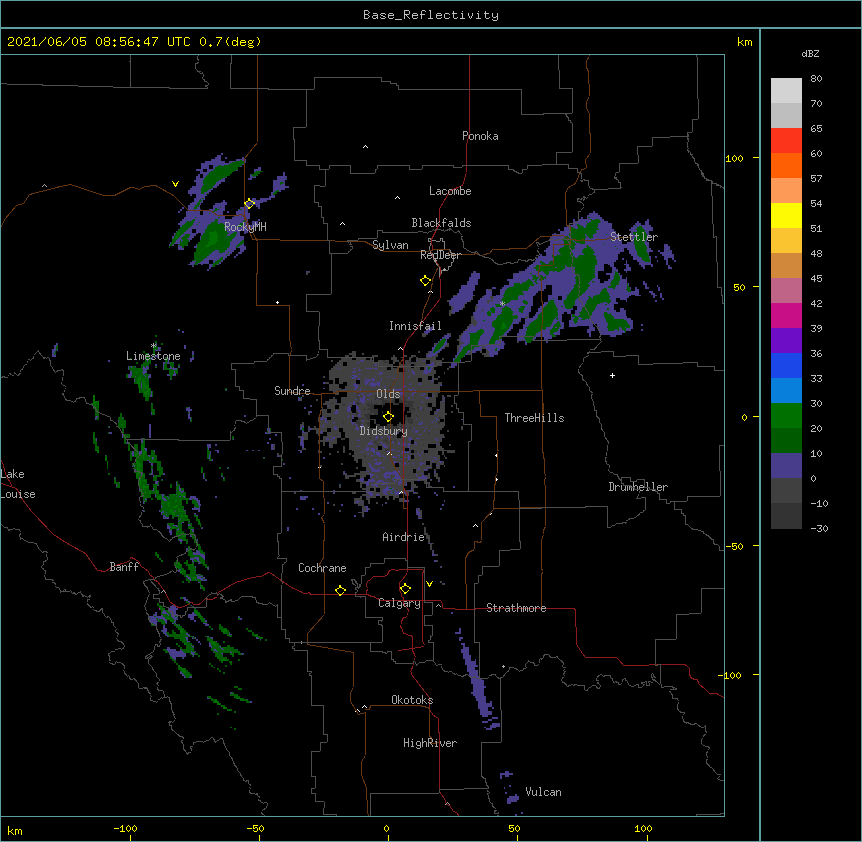Pick the purple 39 dBZ legend swatch
The height and width of the screenshot is (842, 862).
tap(786, 340)
